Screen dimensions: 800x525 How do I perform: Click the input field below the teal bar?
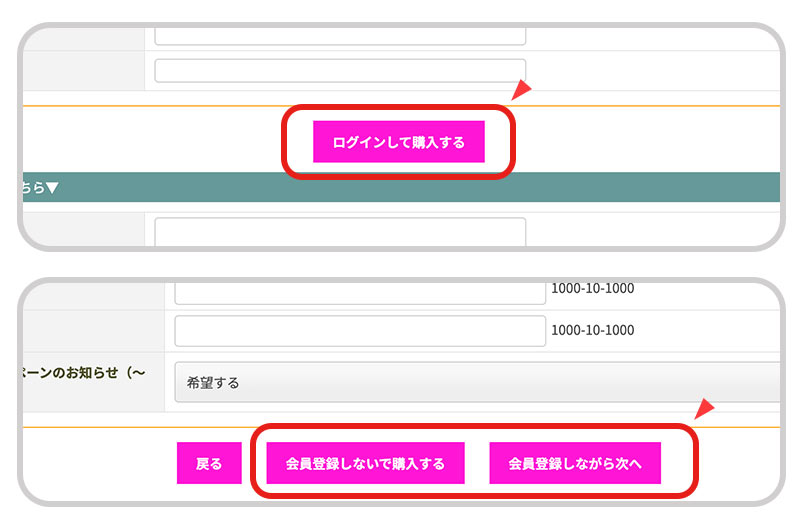(340, 232)
